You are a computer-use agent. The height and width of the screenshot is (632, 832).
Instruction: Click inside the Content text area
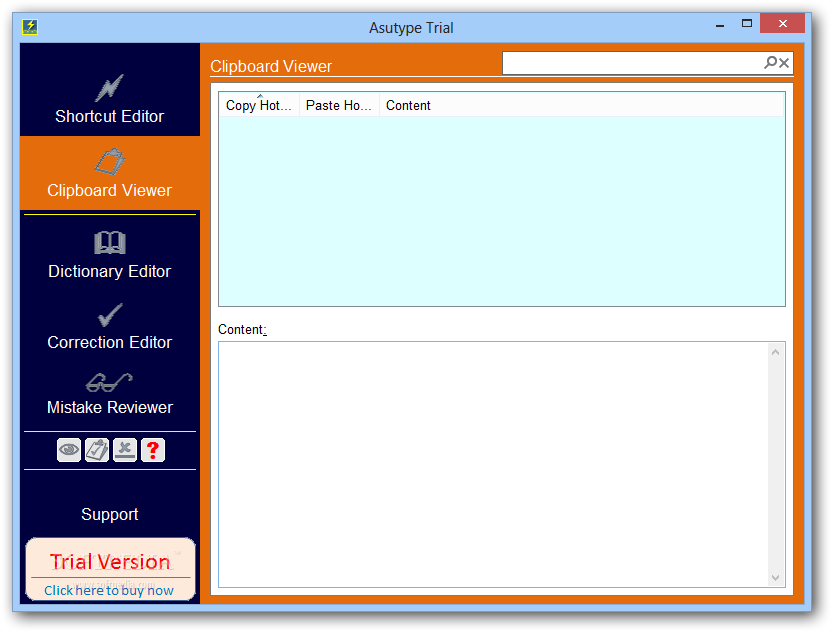click(493, 464)
